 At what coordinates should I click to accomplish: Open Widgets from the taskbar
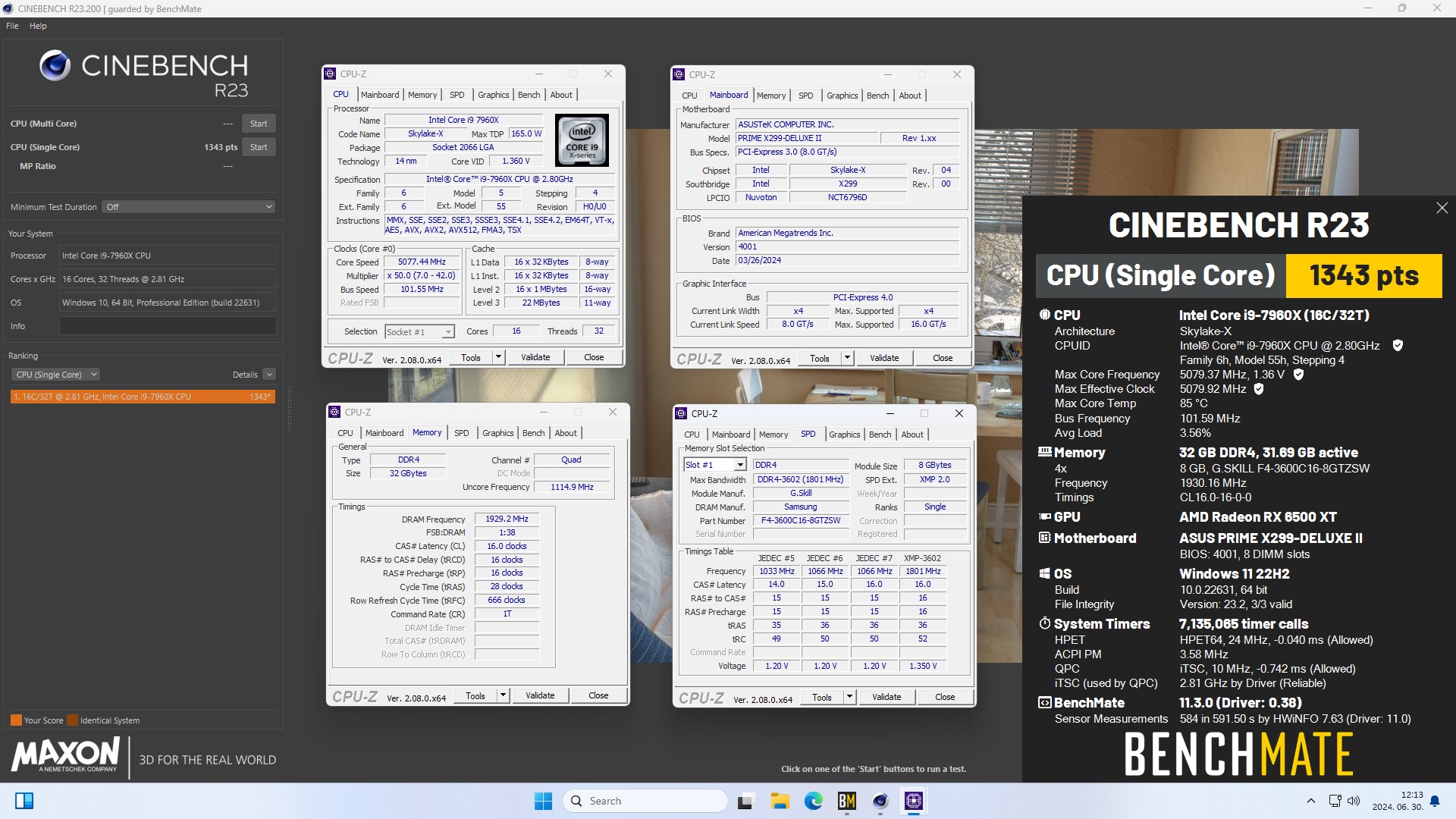[x=24, y=801]
